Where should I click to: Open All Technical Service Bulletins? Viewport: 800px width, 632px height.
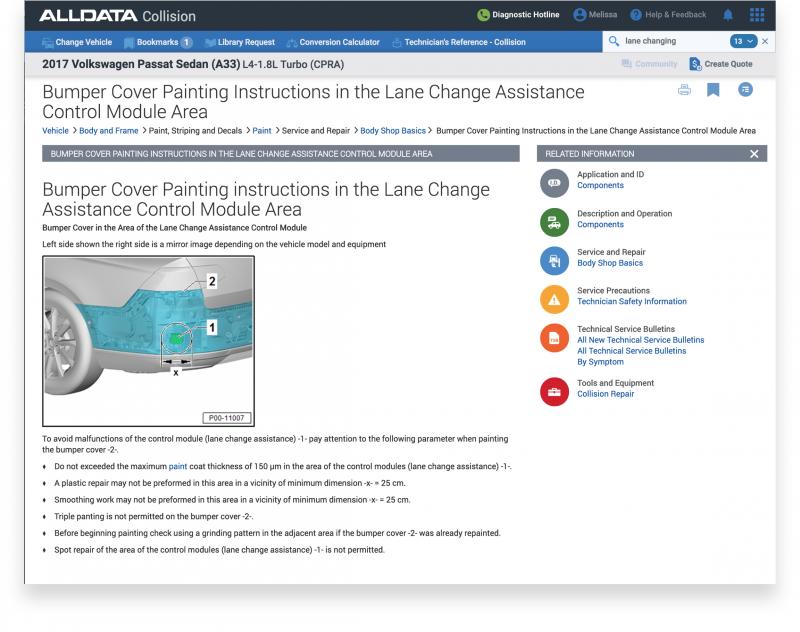click(x=632, y=351)
